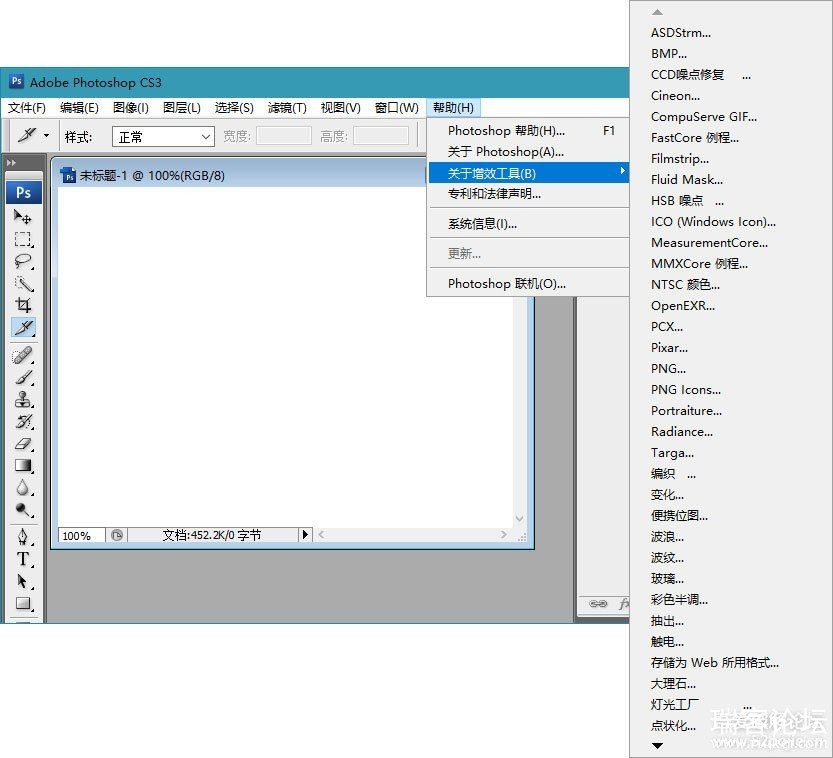Screen dimensions: 833x758
Task: Select the Slice tool in toolbox
Action: click(x=23, y=327)
